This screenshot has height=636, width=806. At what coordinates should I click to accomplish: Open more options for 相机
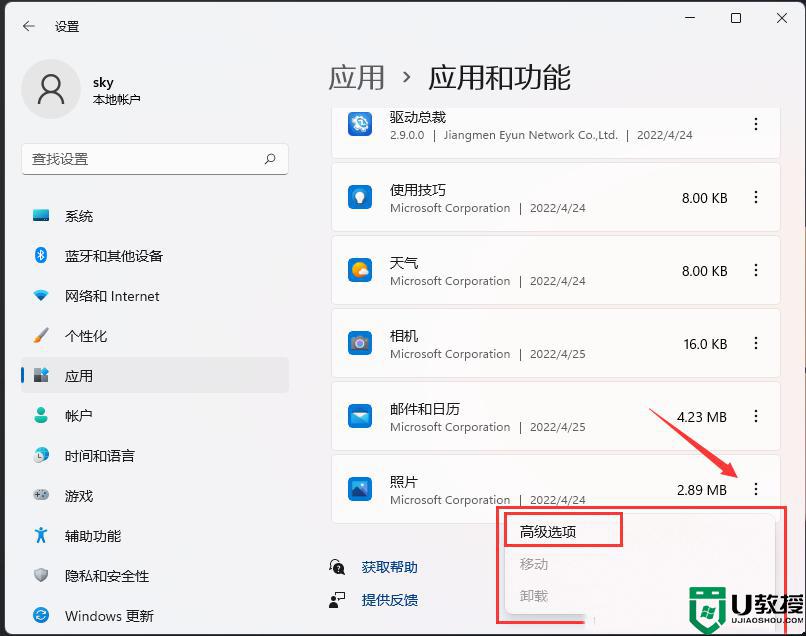pyautogui.click(x=756, y=343)
